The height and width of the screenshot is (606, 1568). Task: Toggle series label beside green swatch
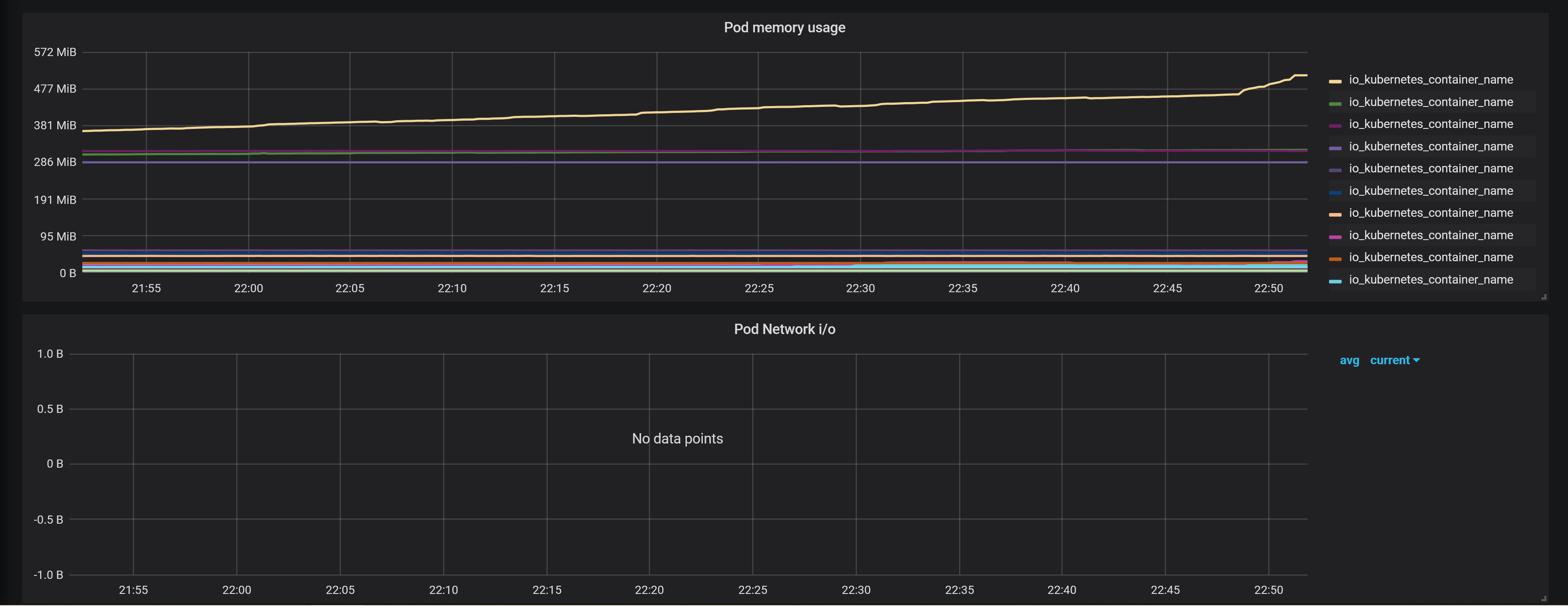[x=1431, y=102]
